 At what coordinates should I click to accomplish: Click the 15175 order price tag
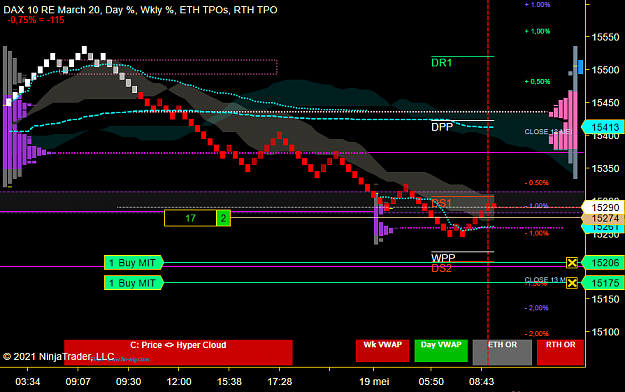point(603,283)
